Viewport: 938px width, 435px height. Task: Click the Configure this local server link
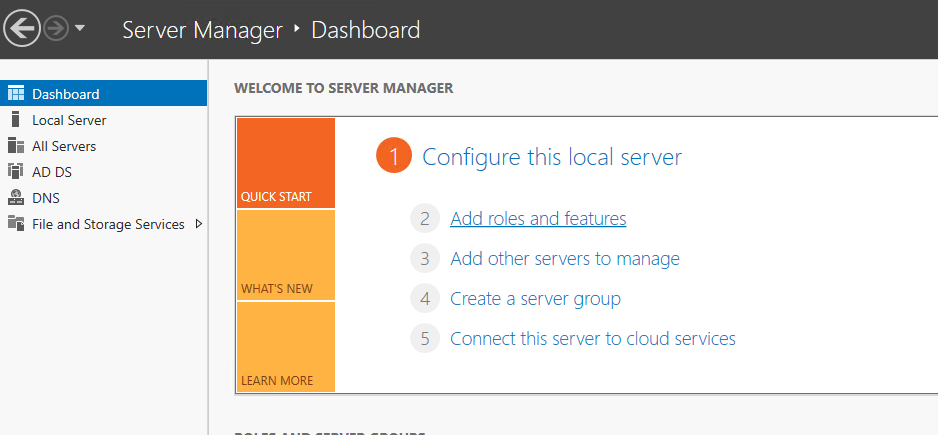(552, 157)
